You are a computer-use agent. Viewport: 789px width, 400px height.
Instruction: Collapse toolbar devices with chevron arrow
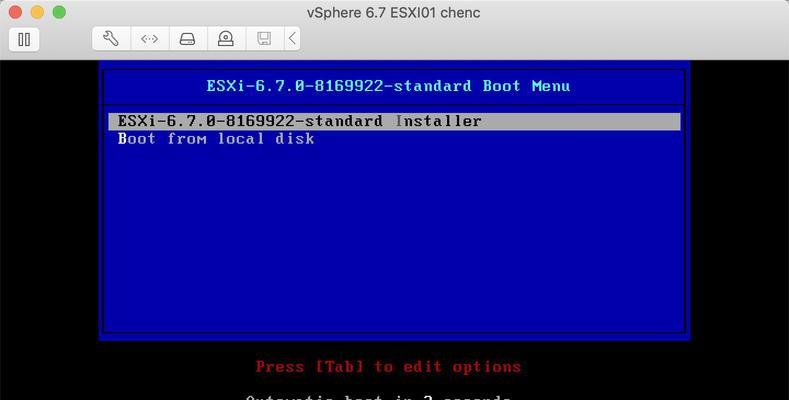click(292, 39)
